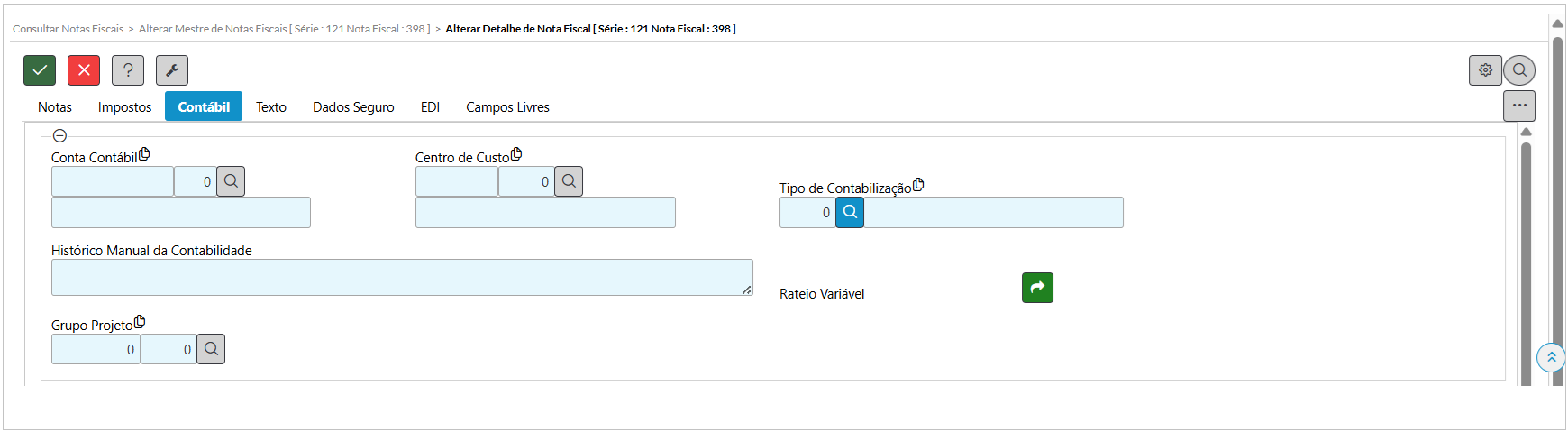Open help with the question mark icon
Screen dimensions: 1568x432
pyautogui.click(x=128, y=70)
